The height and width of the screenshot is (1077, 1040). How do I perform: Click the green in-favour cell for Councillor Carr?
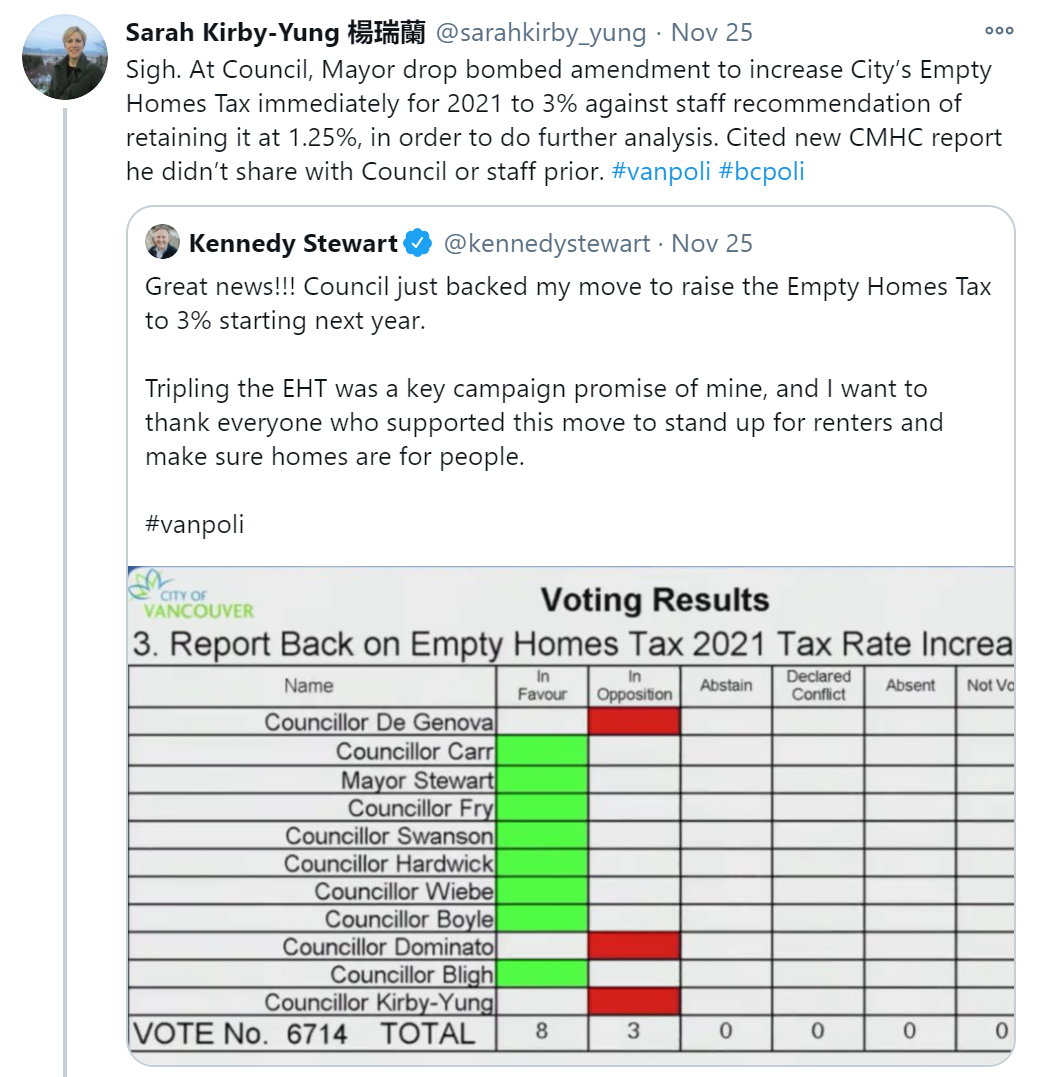pos(542,751)
